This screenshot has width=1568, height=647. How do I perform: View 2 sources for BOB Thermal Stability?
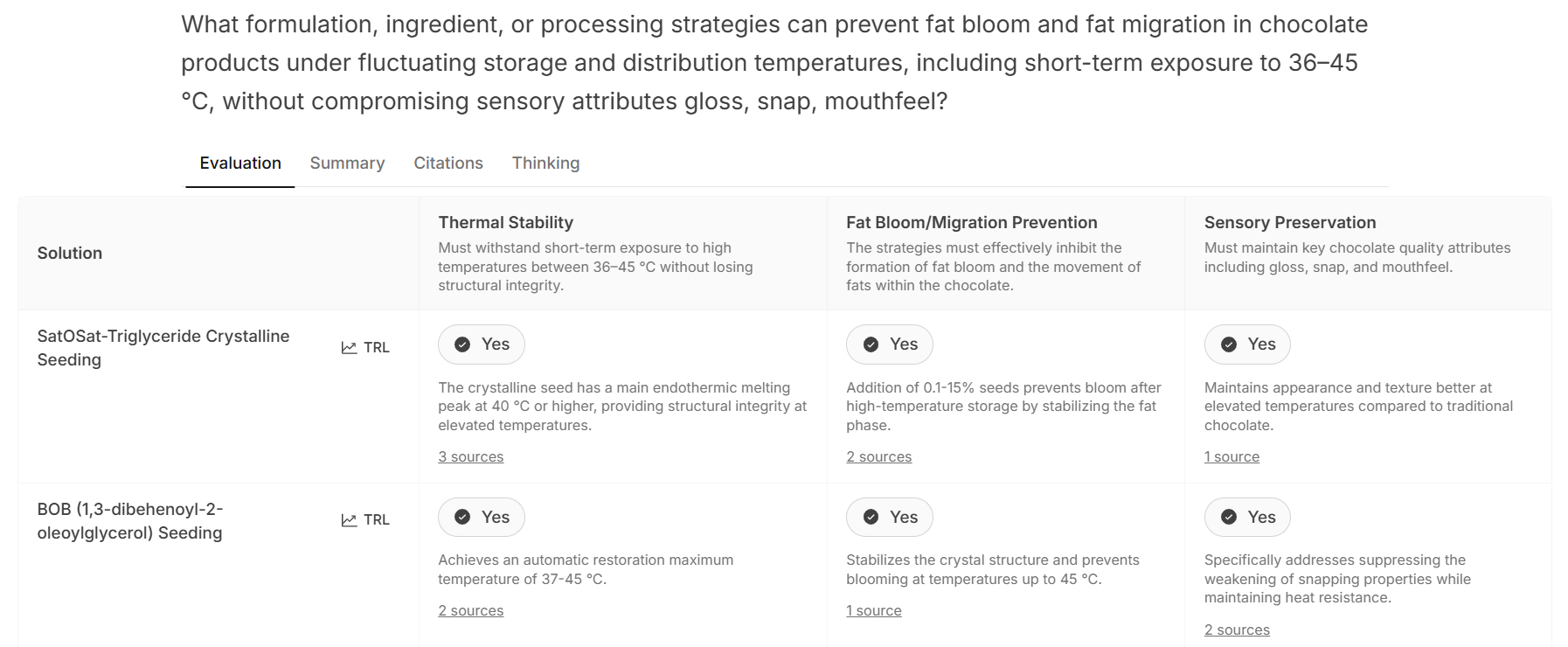click(471, 610)
